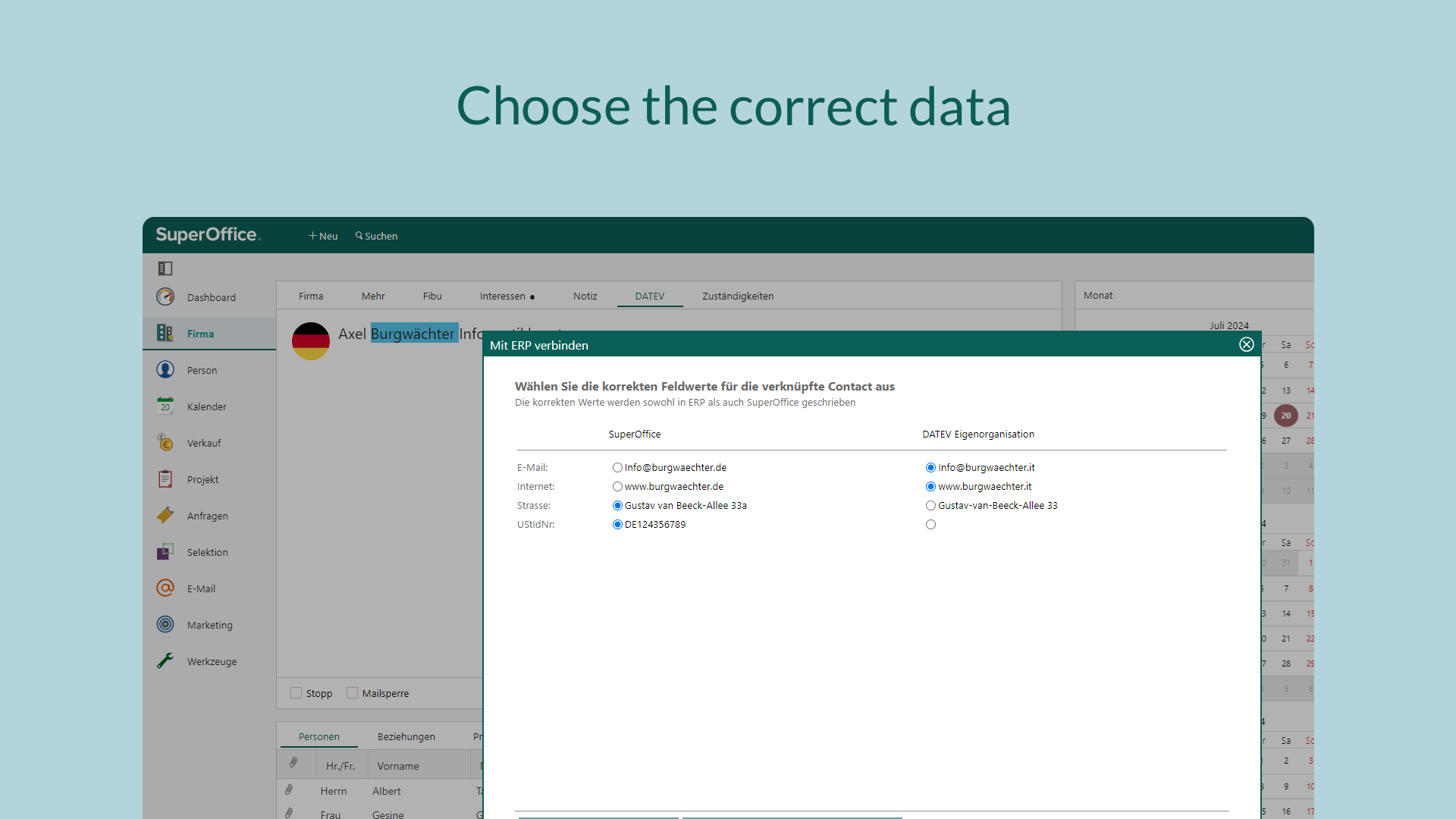
Task: Click the Dashboard sidebar label
Action: click(x=212, y=297)
